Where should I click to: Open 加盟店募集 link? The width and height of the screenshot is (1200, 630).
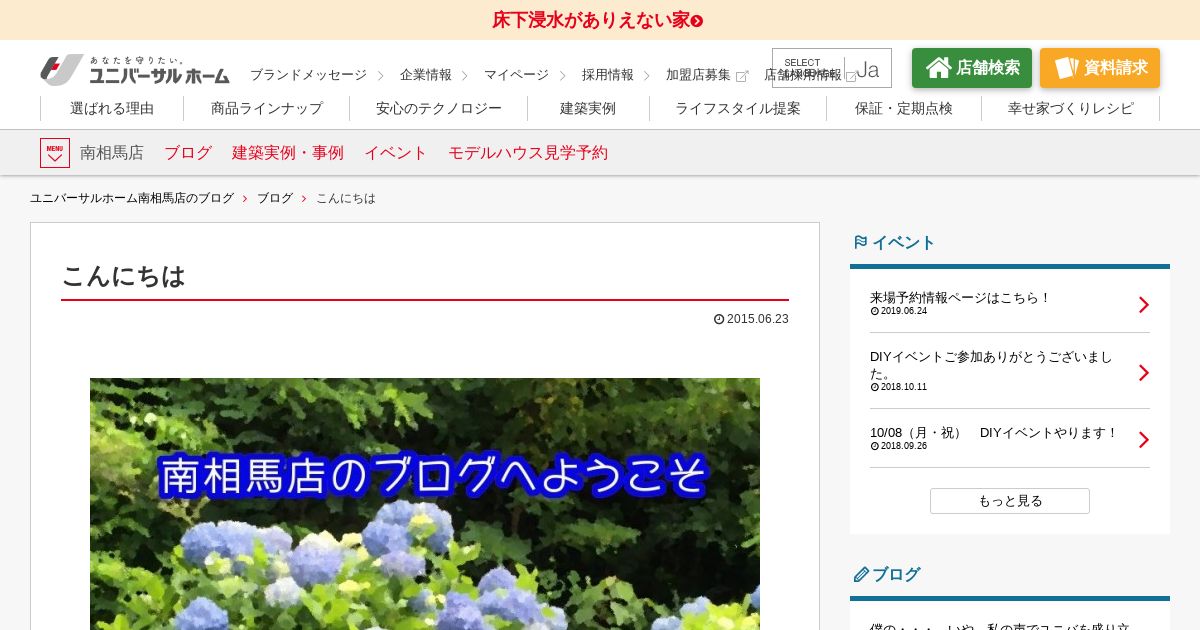tap(698, 75)
